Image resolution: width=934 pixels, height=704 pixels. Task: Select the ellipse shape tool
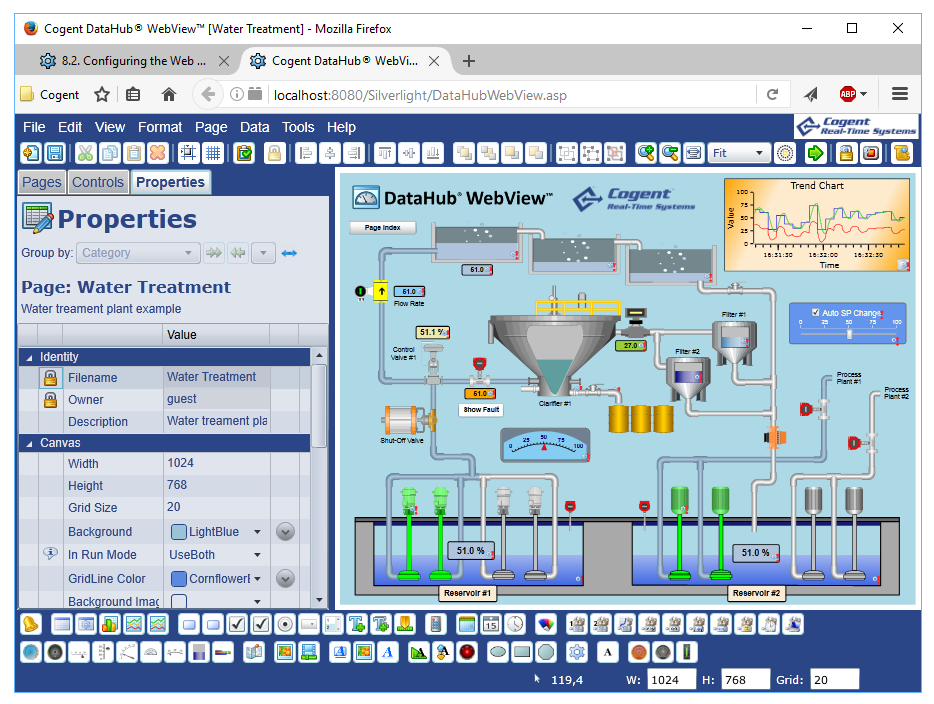pyautogui.click(x=497, y=652)
